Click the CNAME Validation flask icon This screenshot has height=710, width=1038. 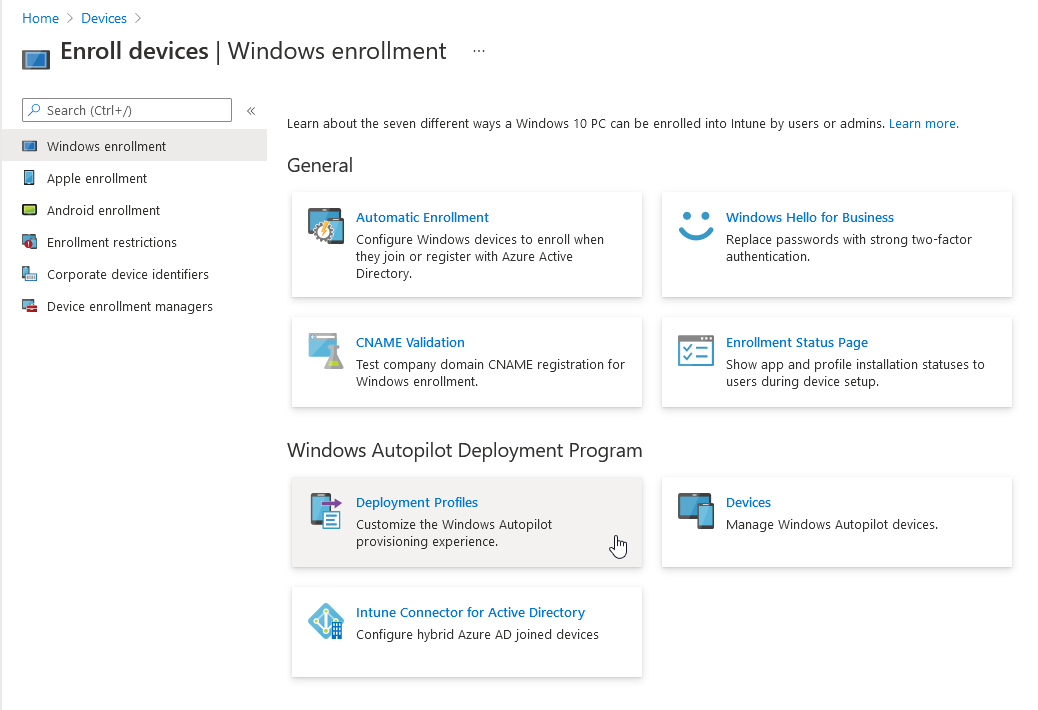coord(326,351)
